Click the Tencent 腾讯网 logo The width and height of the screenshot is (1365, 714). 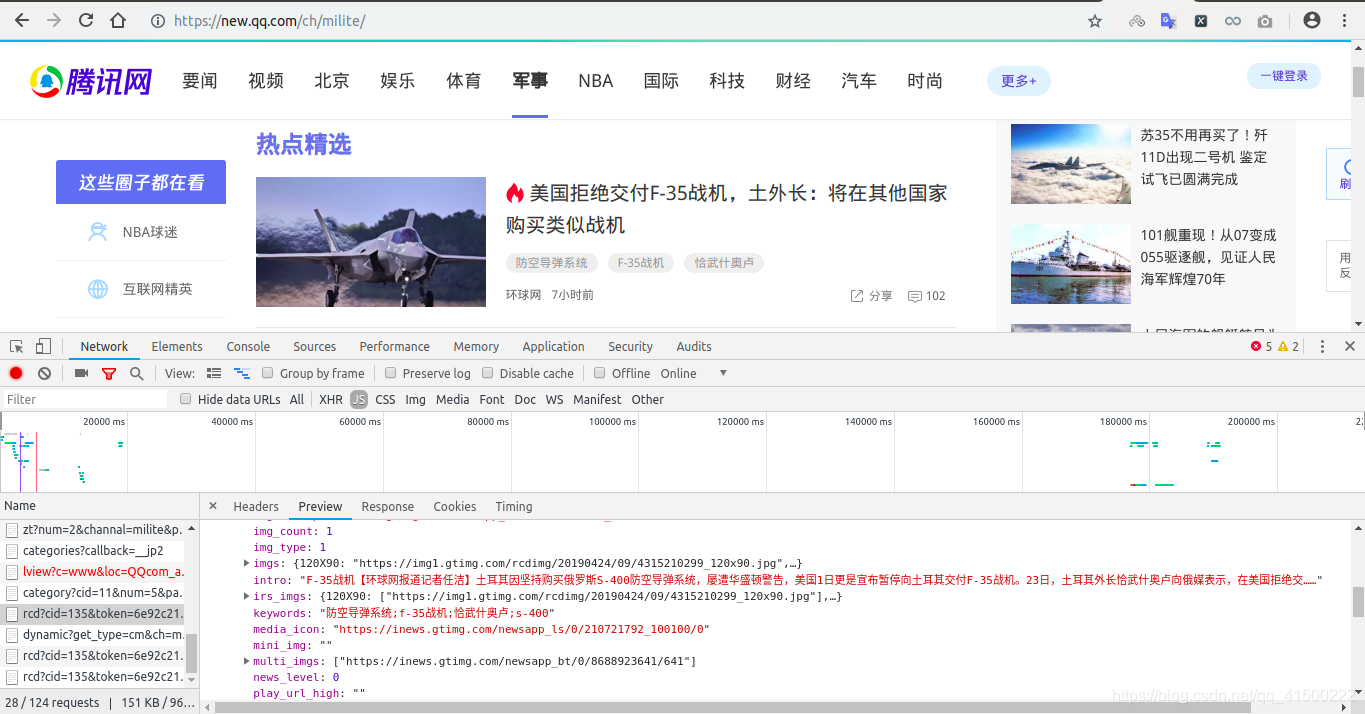coord(91,81)
